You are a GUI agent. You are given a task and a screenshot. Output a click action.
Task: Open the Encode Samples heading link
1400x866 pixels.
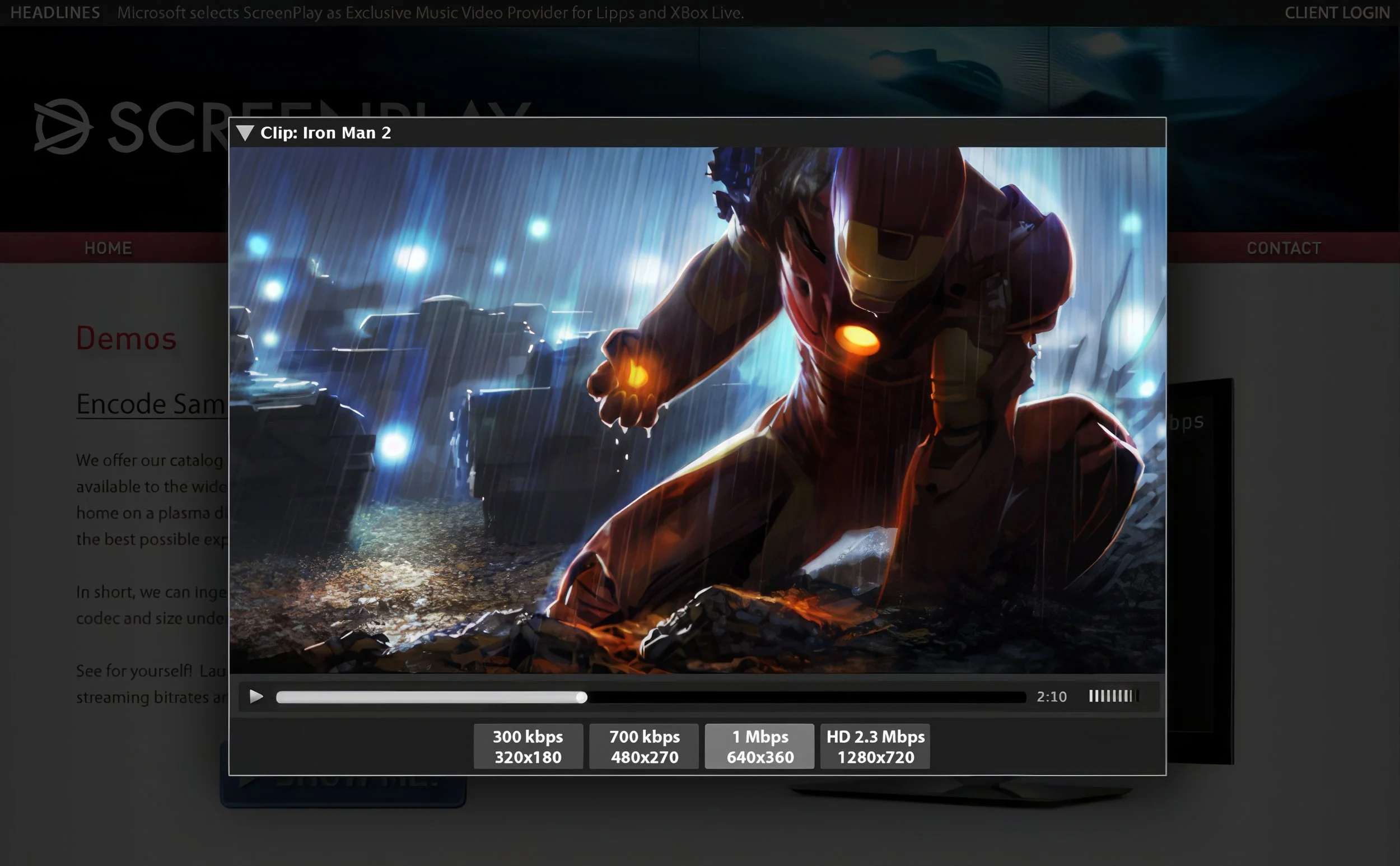click(151, 404)
